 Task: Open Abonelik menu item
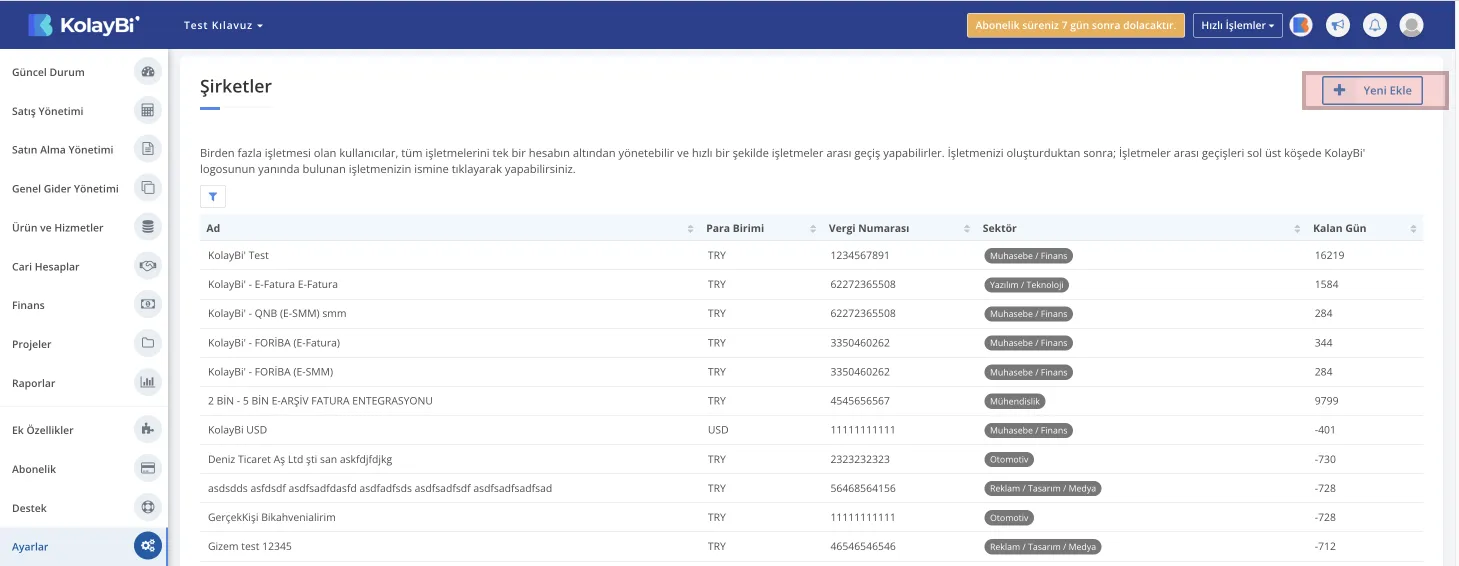[84, 469]
